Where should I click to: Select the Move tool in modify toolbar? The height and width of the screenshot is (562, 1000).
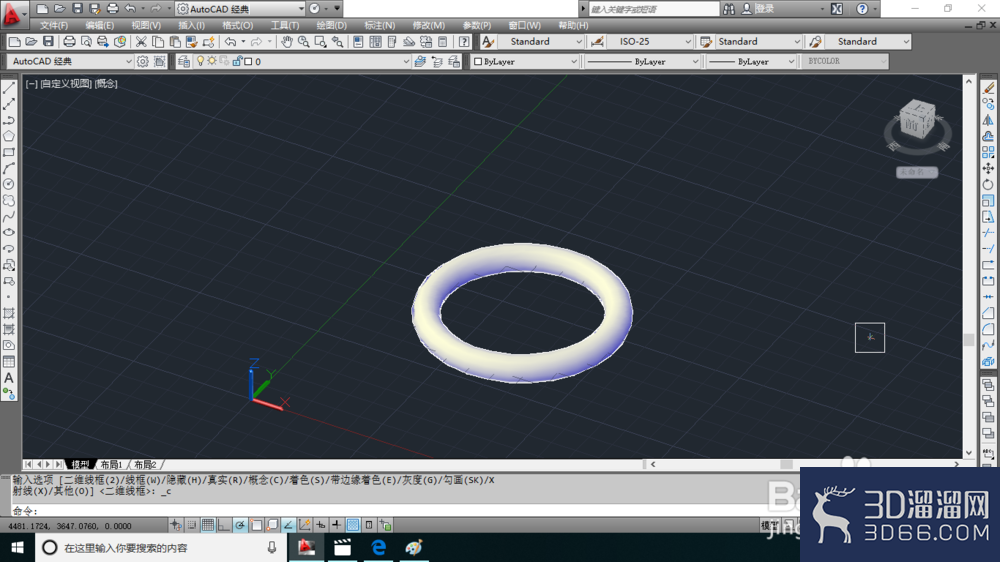pyautogui.click(x=988, y=168)
